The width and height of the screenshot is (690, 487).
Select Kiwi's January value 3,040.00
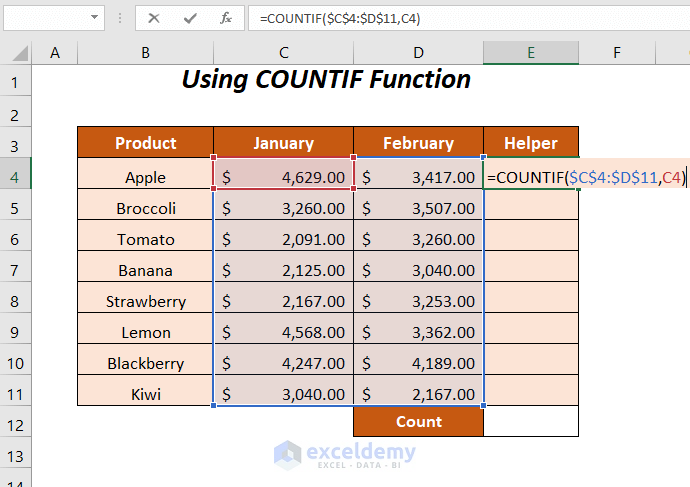[x=284, y=394]
